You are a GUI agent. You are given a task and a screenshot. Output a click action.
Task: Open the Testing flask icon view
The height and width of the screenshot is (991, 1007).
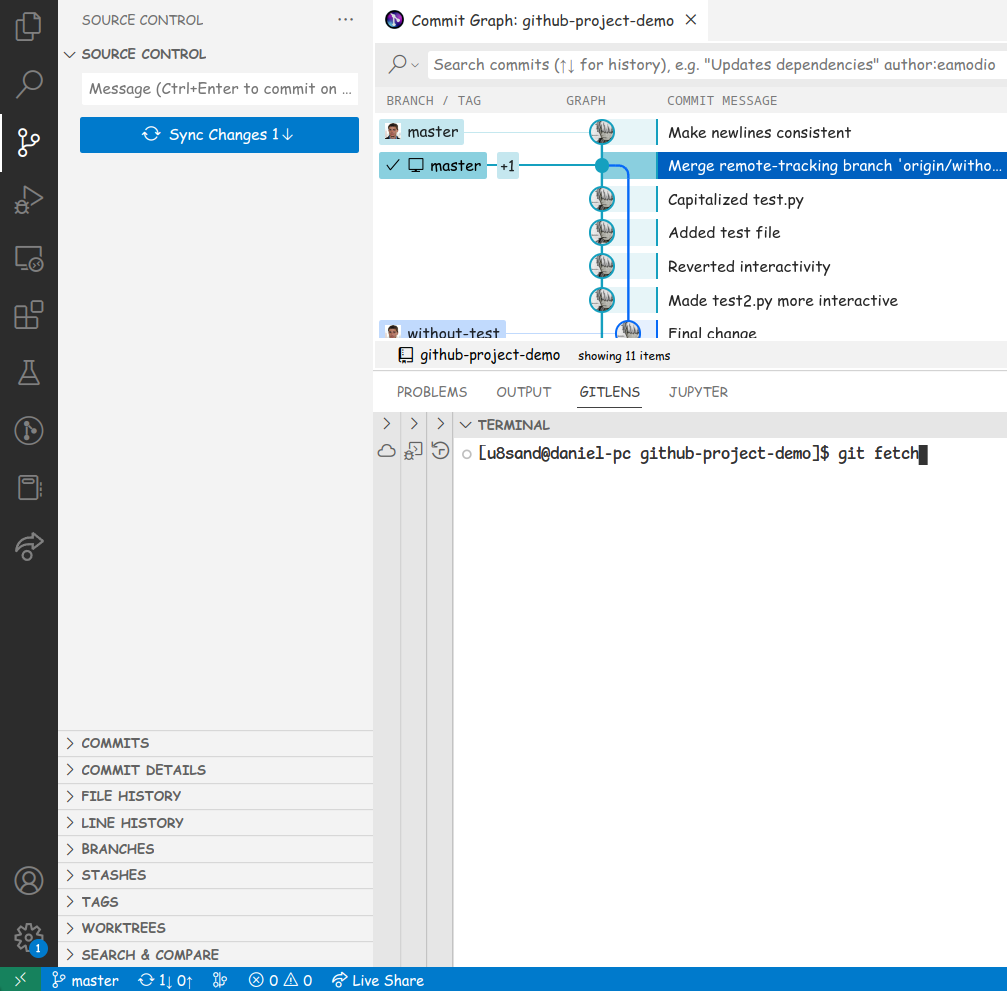tap(29, 373)
